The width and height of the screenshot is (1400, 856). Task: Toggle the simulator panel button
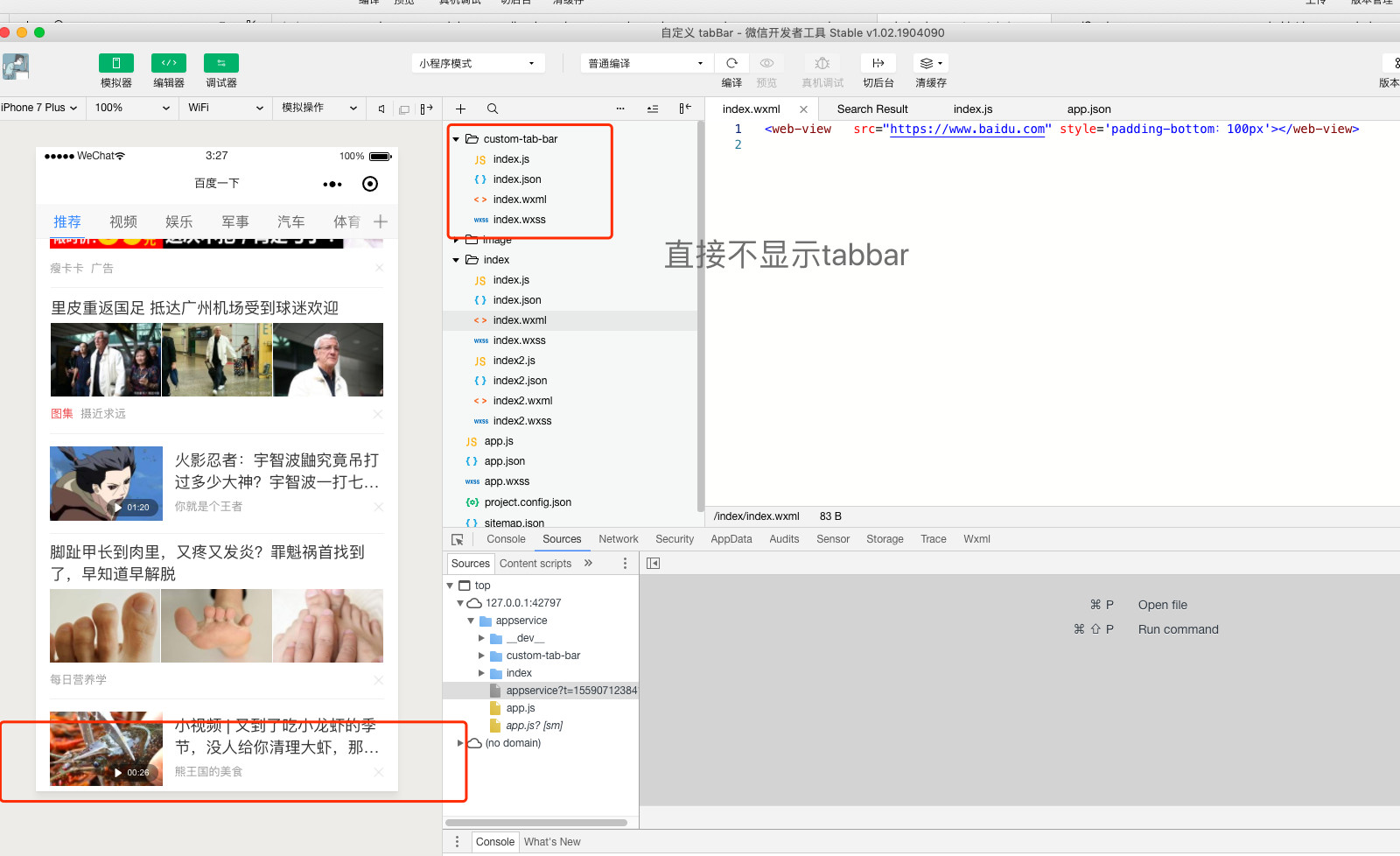(116, 63)
